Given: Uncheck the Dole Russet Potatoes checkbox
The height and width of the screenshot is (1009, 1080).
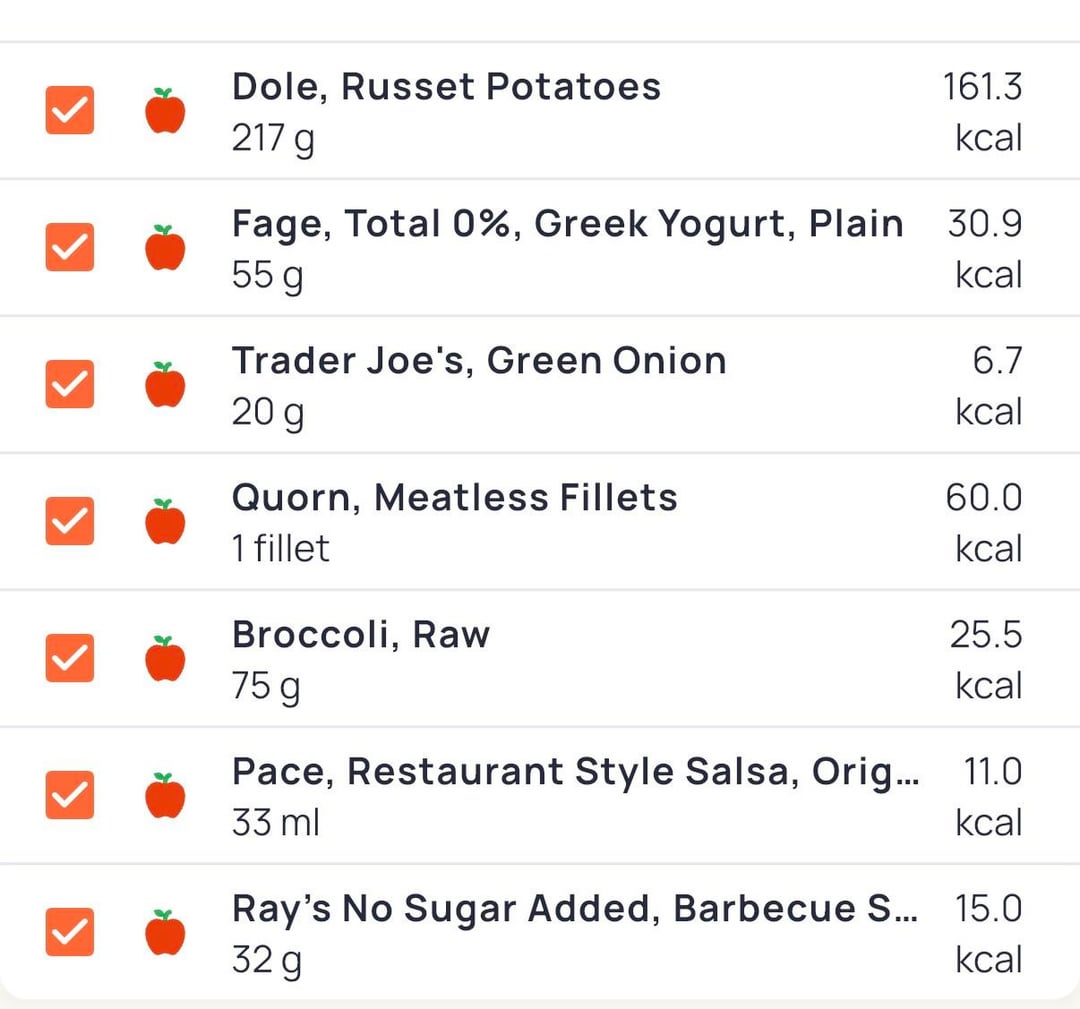Looking at the screenshot, I should coord(70,111).
